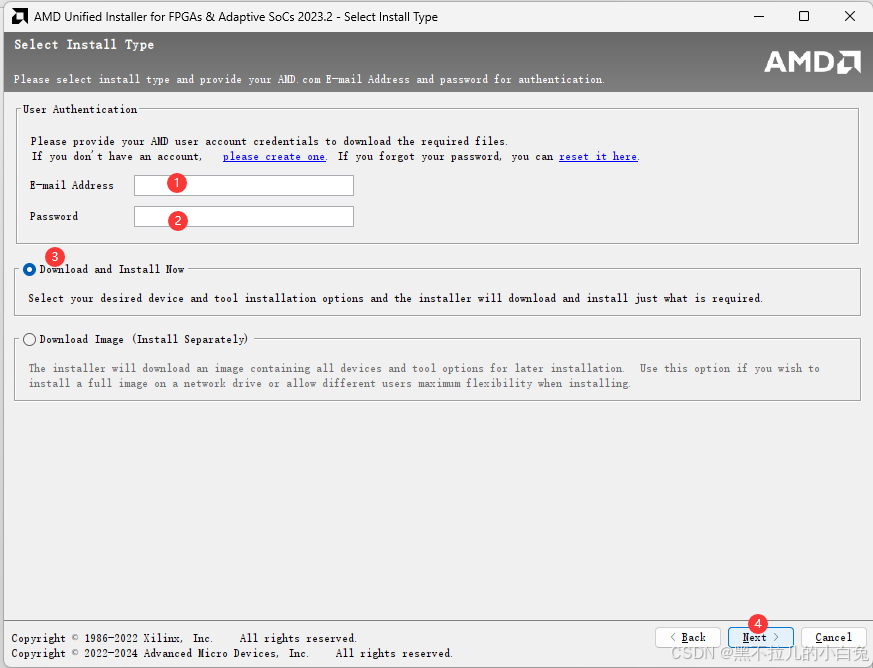
Task: Cancel the installation
Action: pos(833,637)
